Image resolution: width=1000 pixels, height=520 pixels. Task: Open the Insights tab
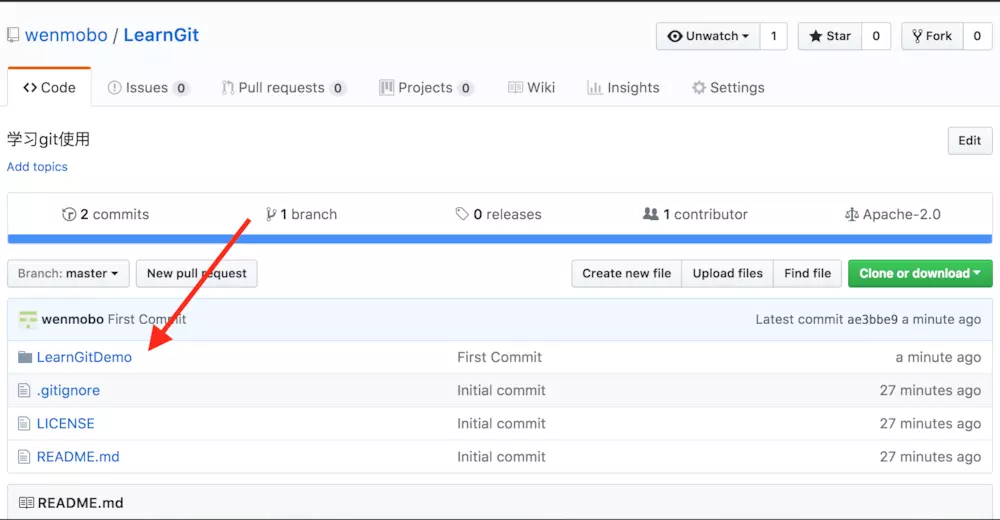[x=623, y=87]
